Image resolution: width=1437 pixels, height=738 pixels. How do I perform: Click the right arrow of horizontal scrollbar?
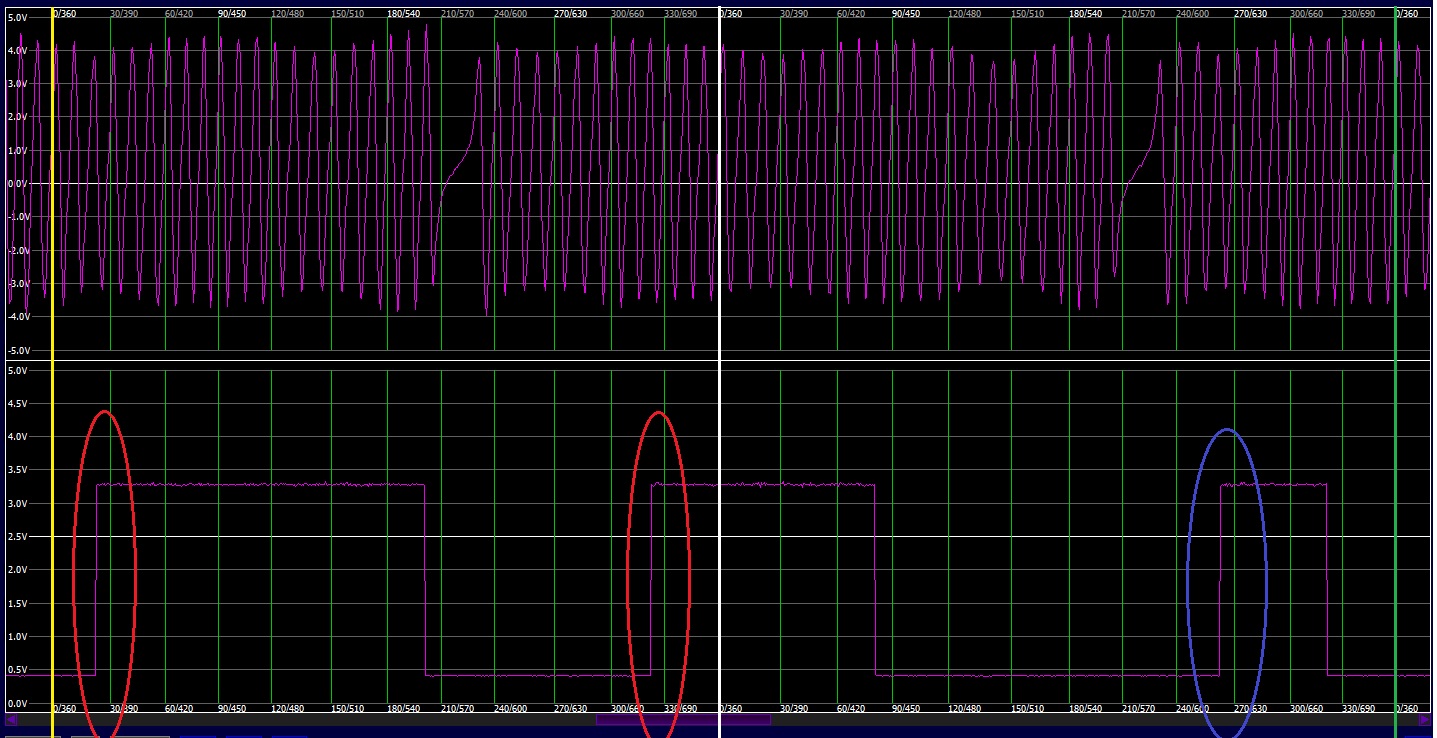[x=1425, y=718]
